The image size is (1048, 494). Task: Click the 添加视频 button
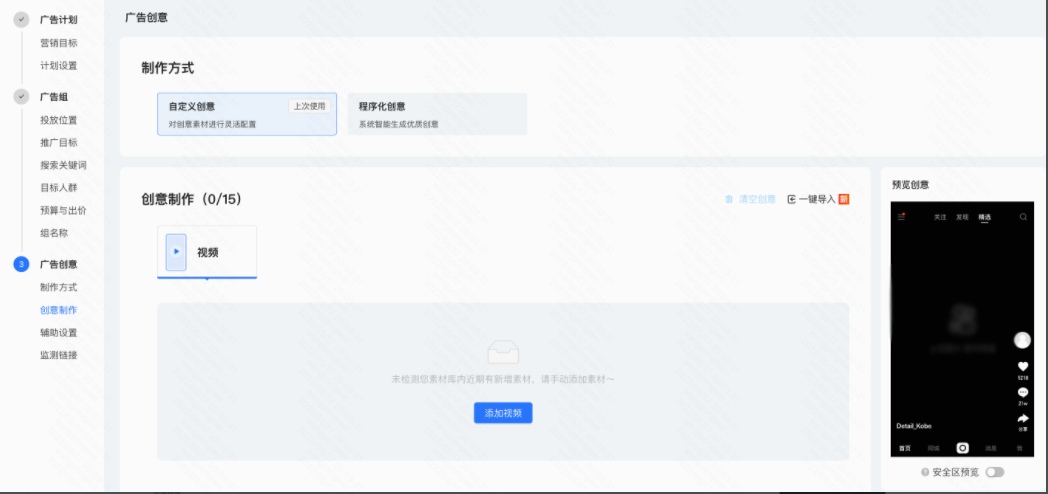pyautogui.click(x=503, y=413)
